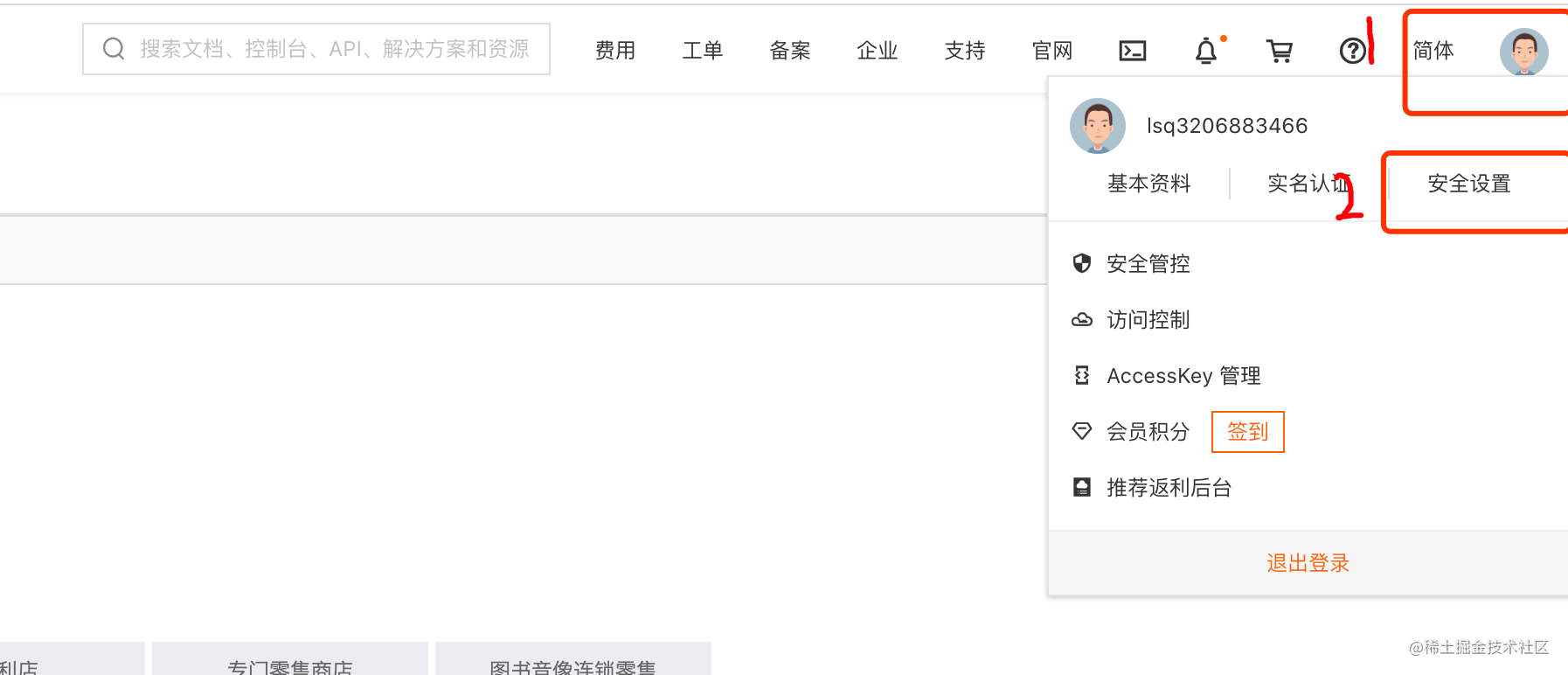The height and width of the screenshot is (675, 1568).
Task: Open the shopping cart
Action: [x=1280, y=51]
